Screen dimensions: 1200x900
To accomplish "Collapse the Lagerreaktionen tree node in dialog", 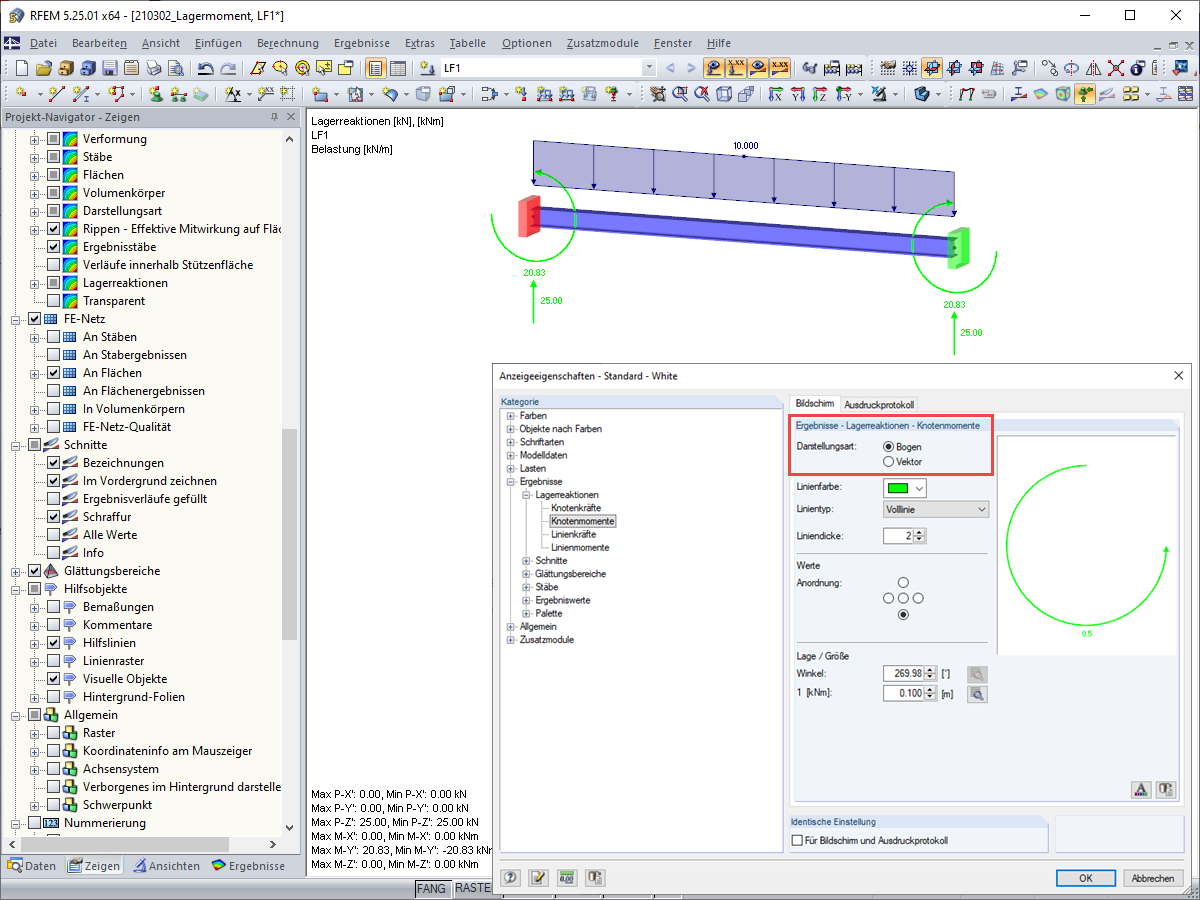I will [x=526, y=495].
